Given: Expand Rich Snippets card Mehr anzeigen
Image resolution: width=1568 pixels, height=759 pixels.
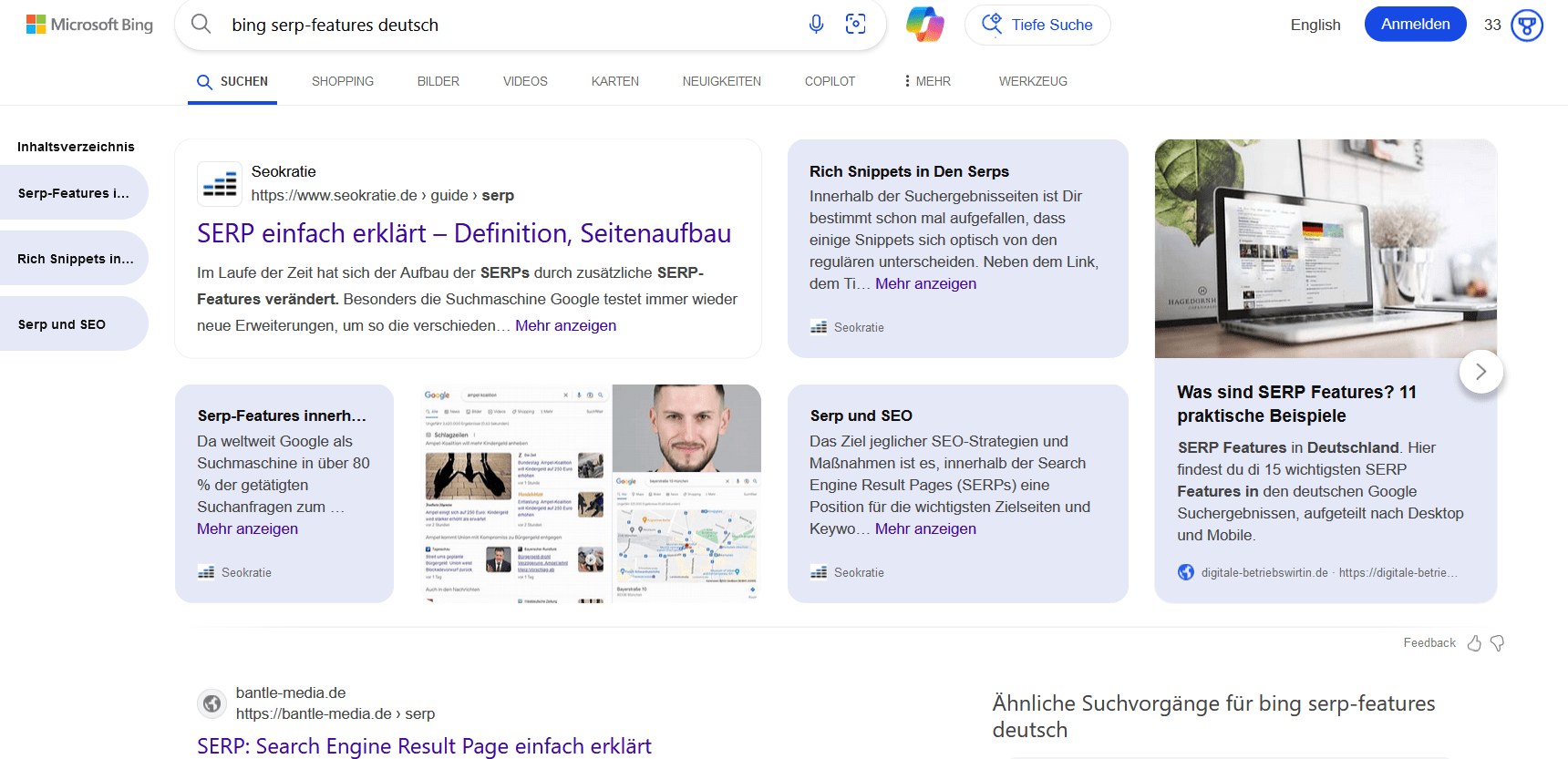Looking at the screenshot, I should pyautogui.click(x=925, y=283).
